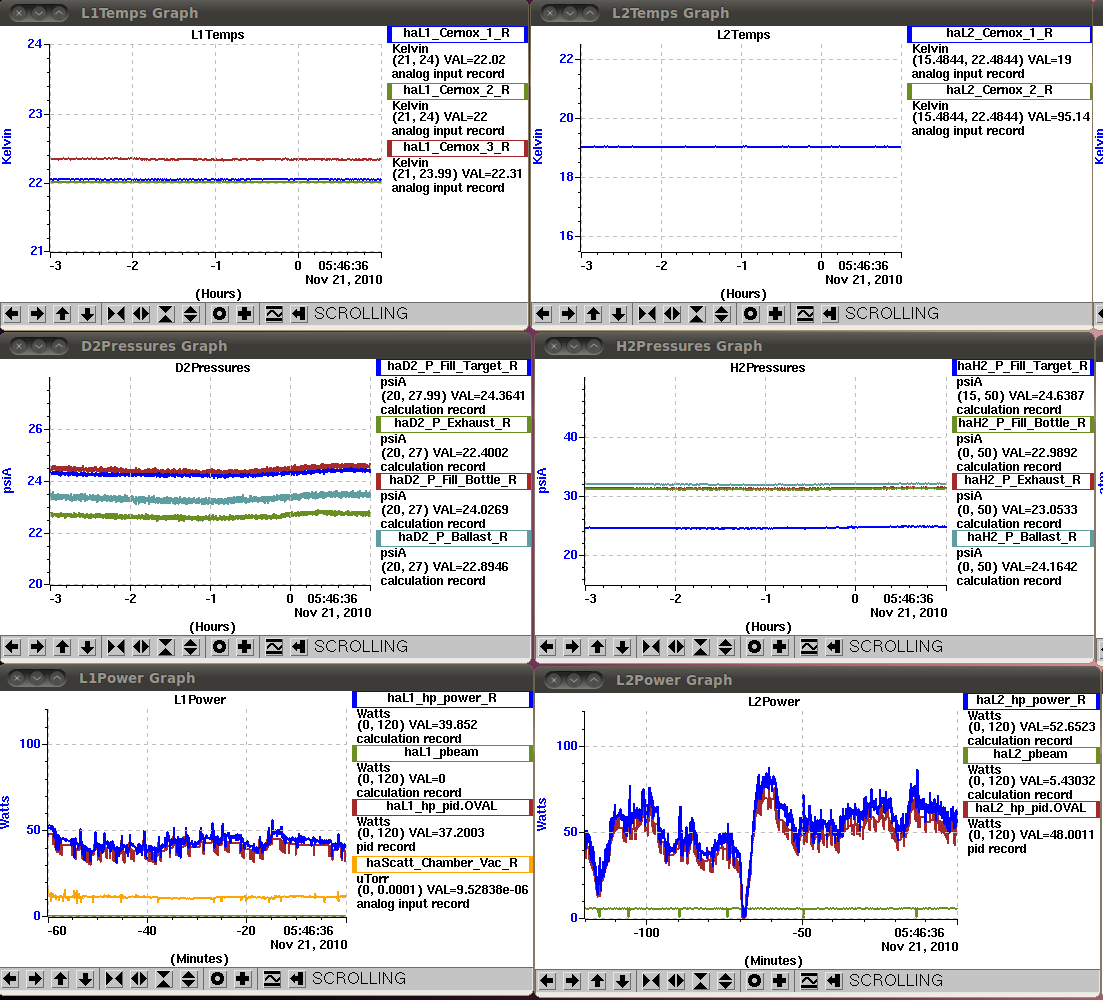Open the graph controls icon in H2Pressures

click(810, 646)
